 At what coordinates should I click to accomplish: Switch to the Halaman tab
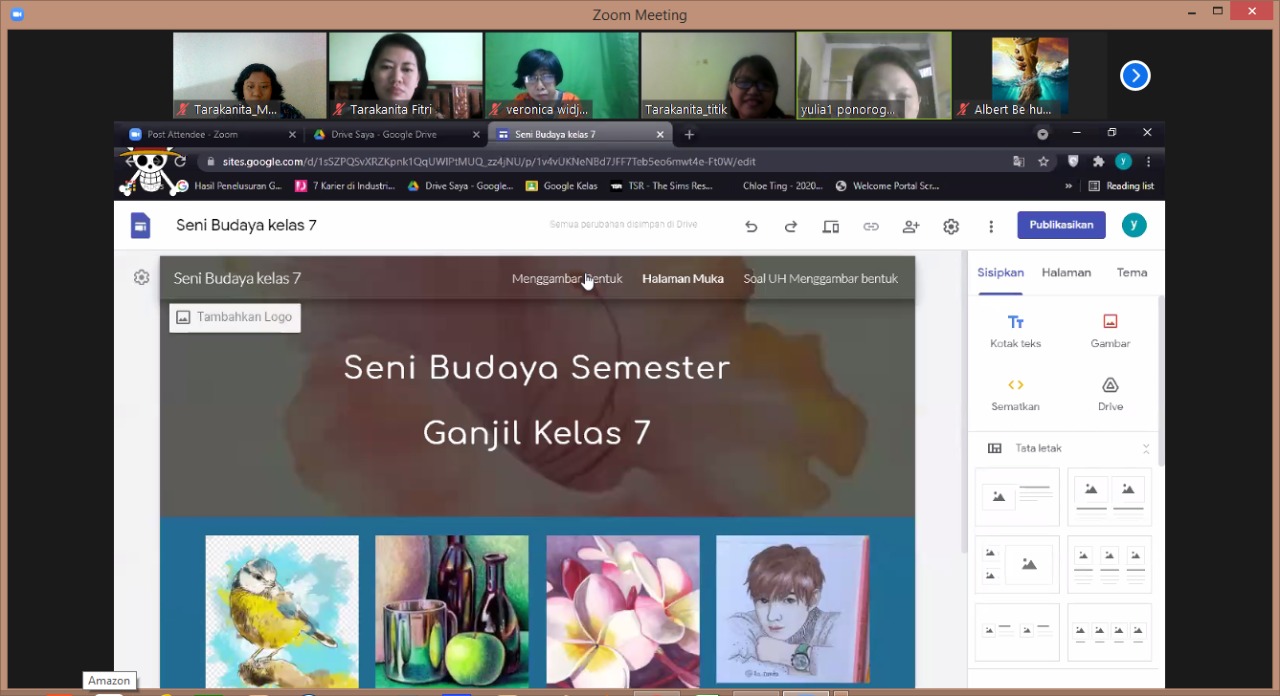pos(1066,272)
